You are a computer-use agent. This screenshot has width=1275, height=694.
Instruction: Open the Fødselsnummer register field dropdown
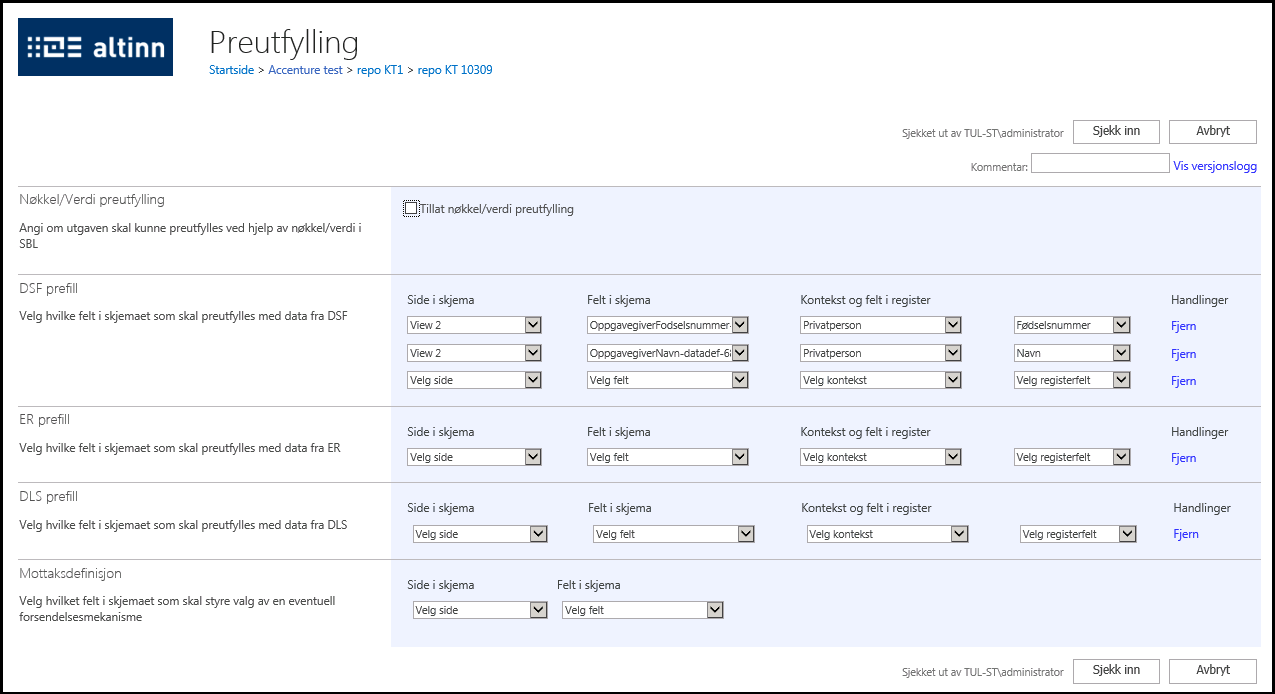click(1072, 325)
